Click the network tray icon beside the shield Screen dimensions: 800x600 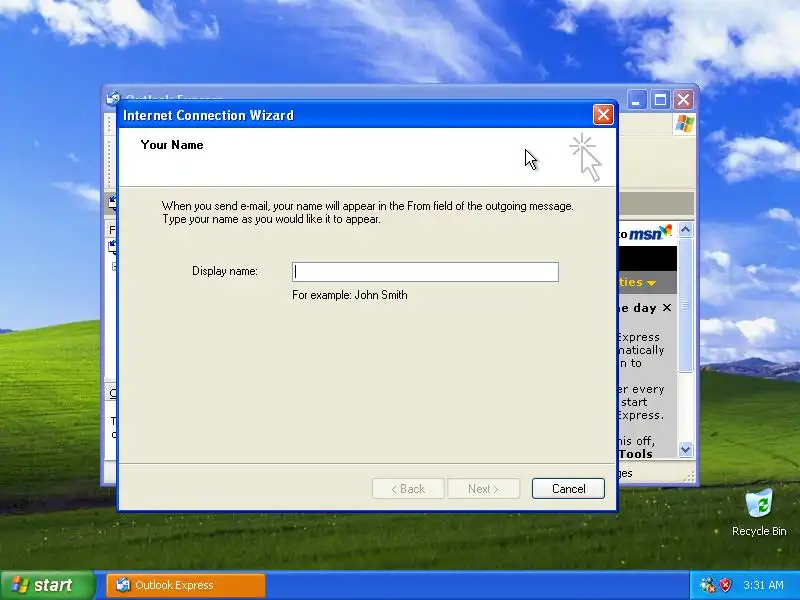(x=708, y=585)
